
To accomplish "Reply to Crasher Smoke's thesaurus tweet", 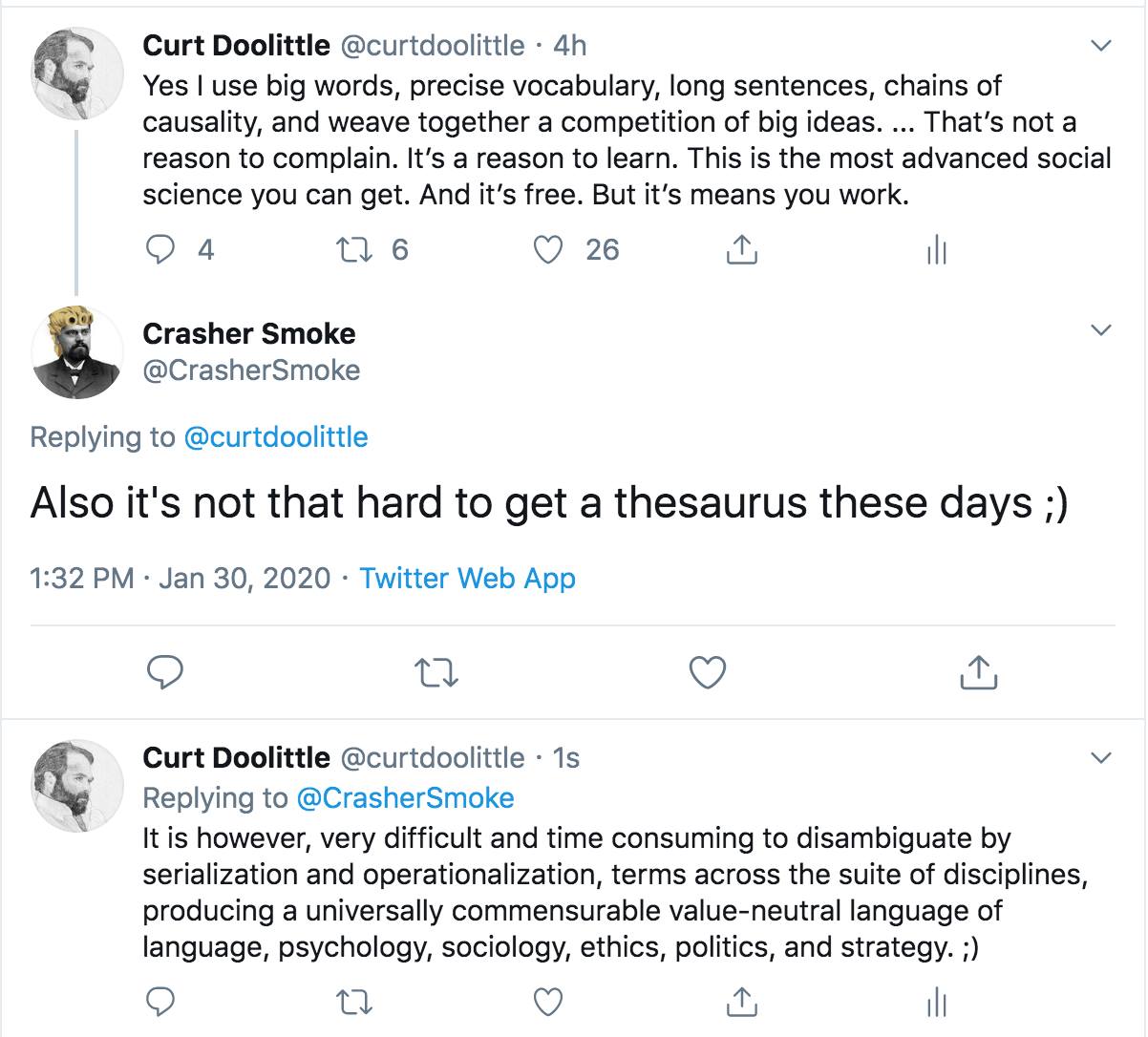I will point(168,672).
